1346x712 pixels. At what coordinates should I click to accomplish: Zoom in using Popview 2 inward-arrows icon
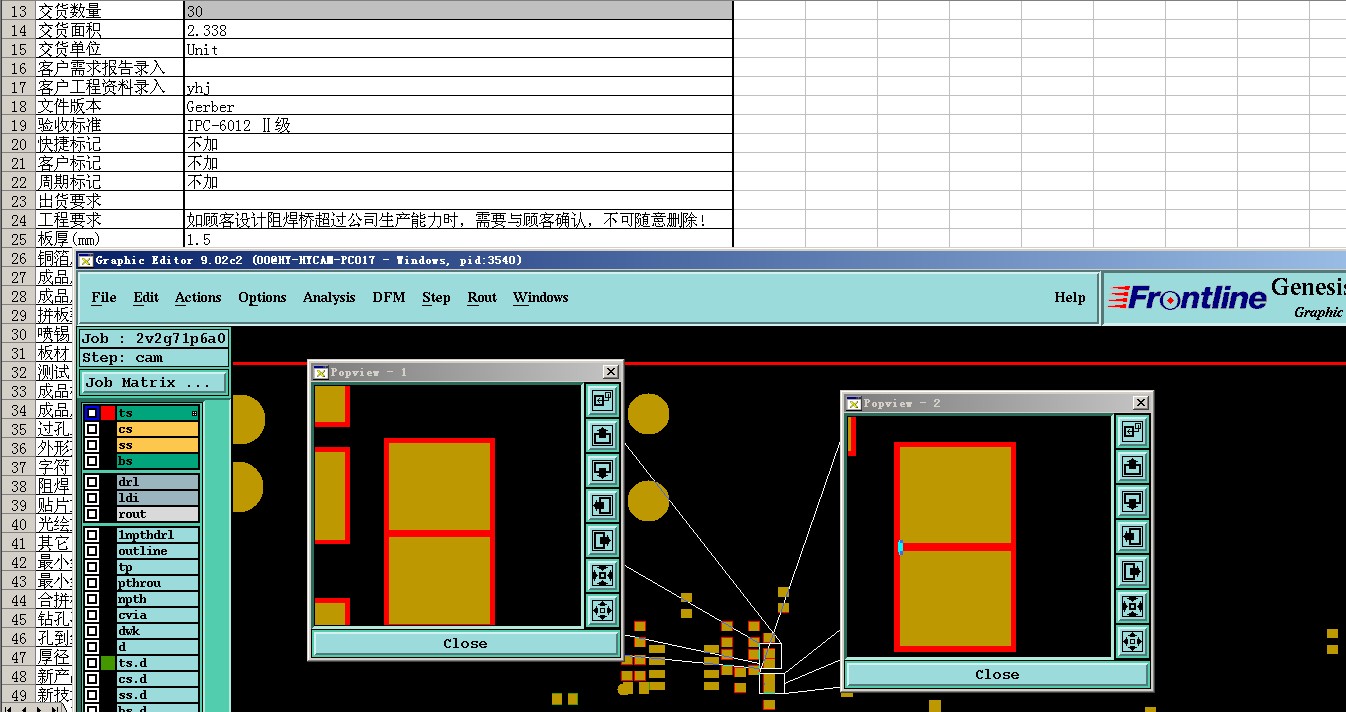coord(1132,607)
